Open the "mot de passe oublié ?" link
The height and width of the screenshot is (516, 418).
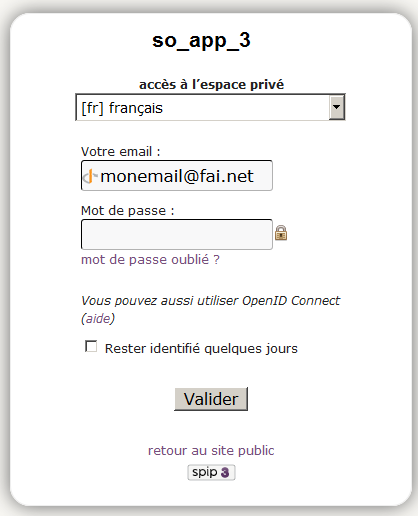tap(150, 260)
